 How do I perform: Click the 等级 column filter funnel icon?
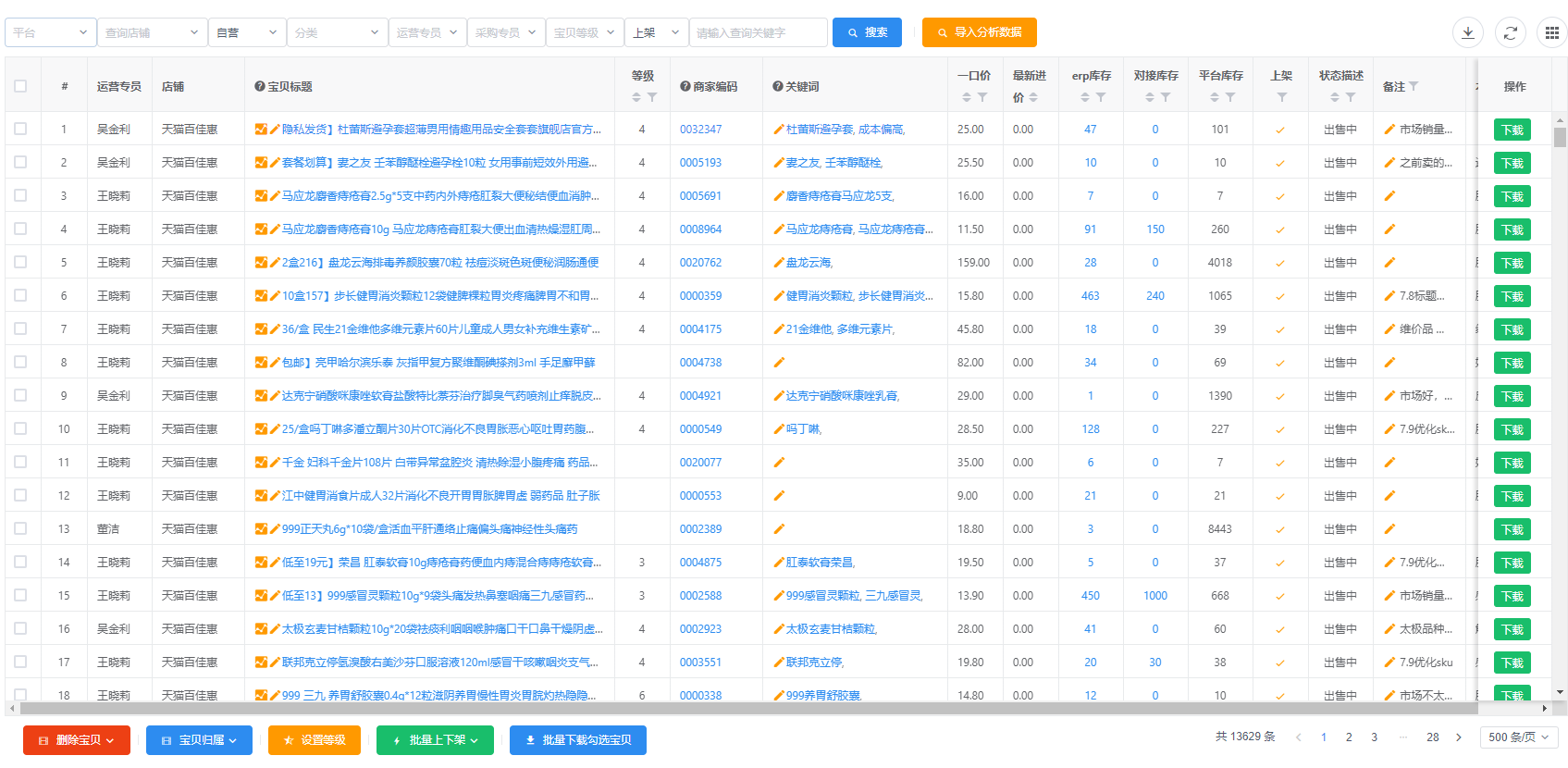pyautogui.click(x=652, y=97)
